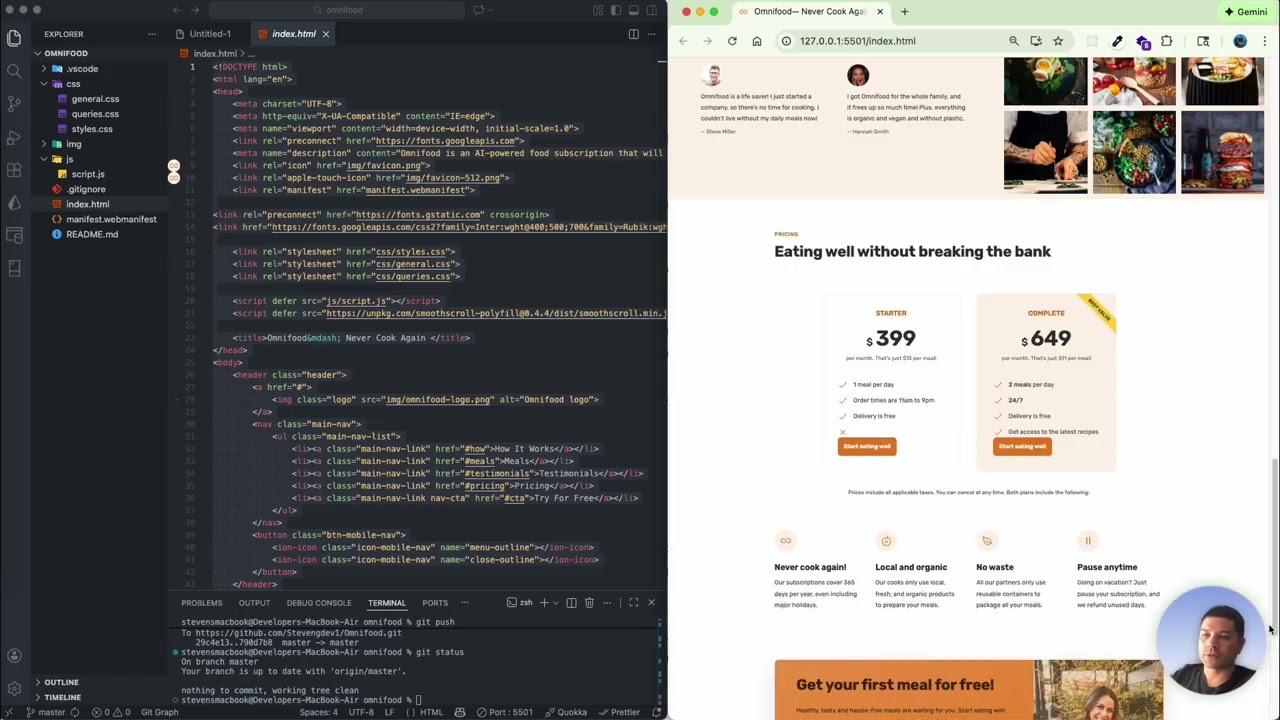Close the index.html editor tab
The height and width of the screenshot is (720, 1280).
[325, 34]
